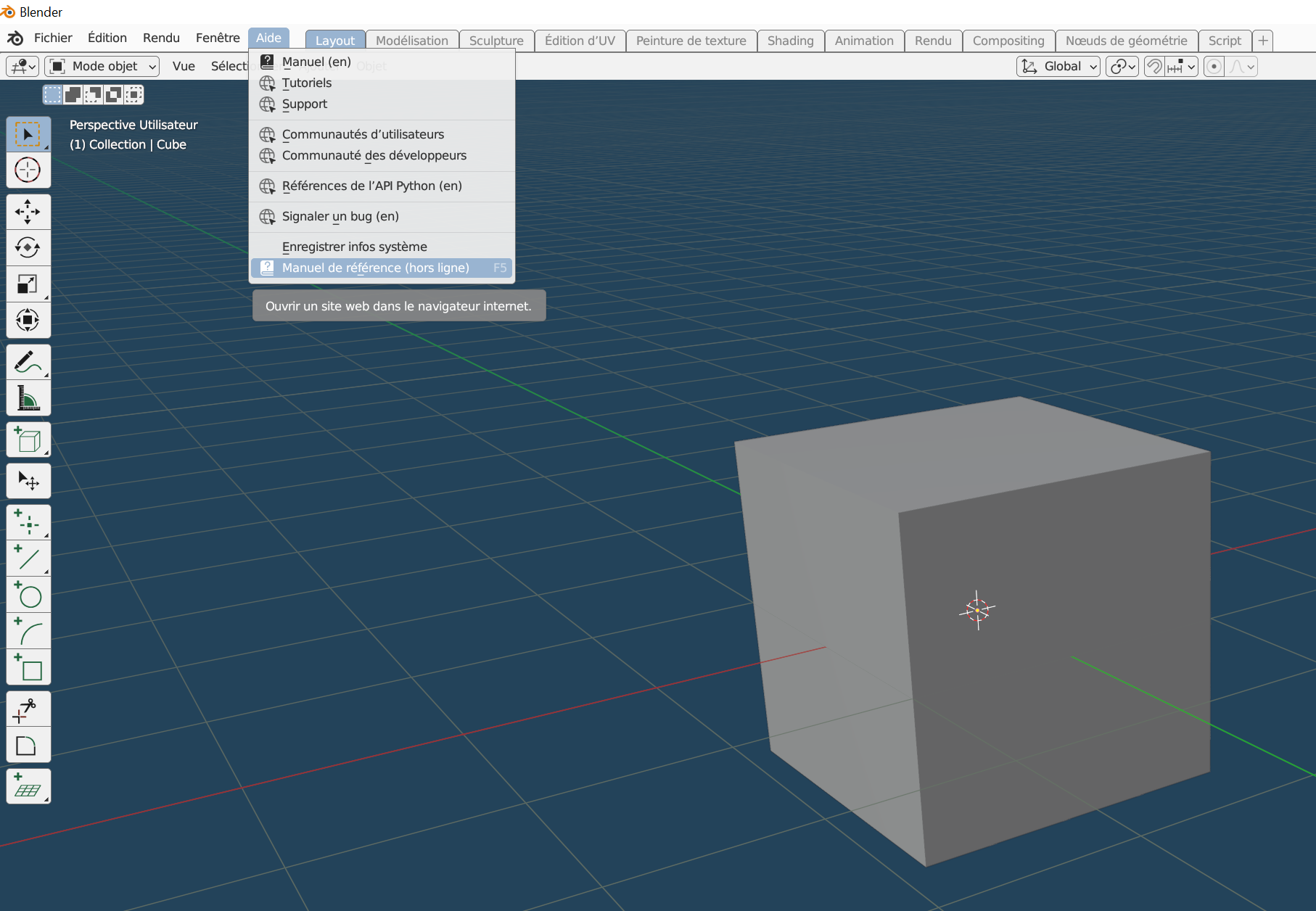Switch to extend-selection mode
The width and height of the screenshot is (1316, 911).
73,94
